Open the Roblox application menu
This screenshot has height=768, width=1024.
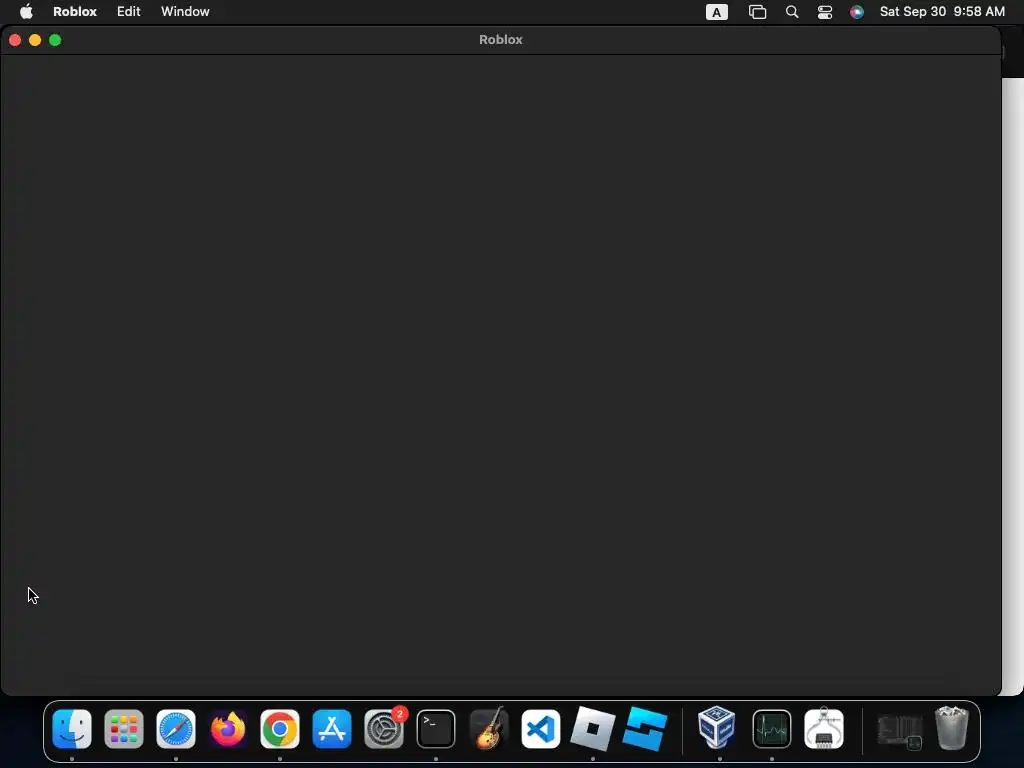(75, 12)
